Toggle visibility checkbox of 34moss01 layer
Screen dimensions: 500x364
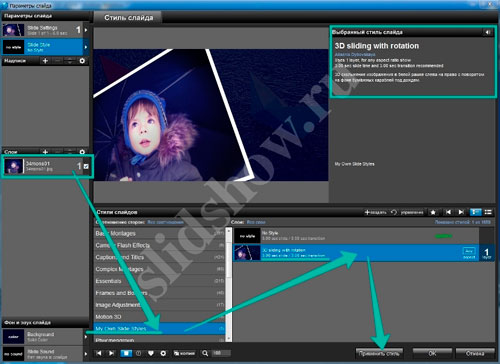click(86, 166)
